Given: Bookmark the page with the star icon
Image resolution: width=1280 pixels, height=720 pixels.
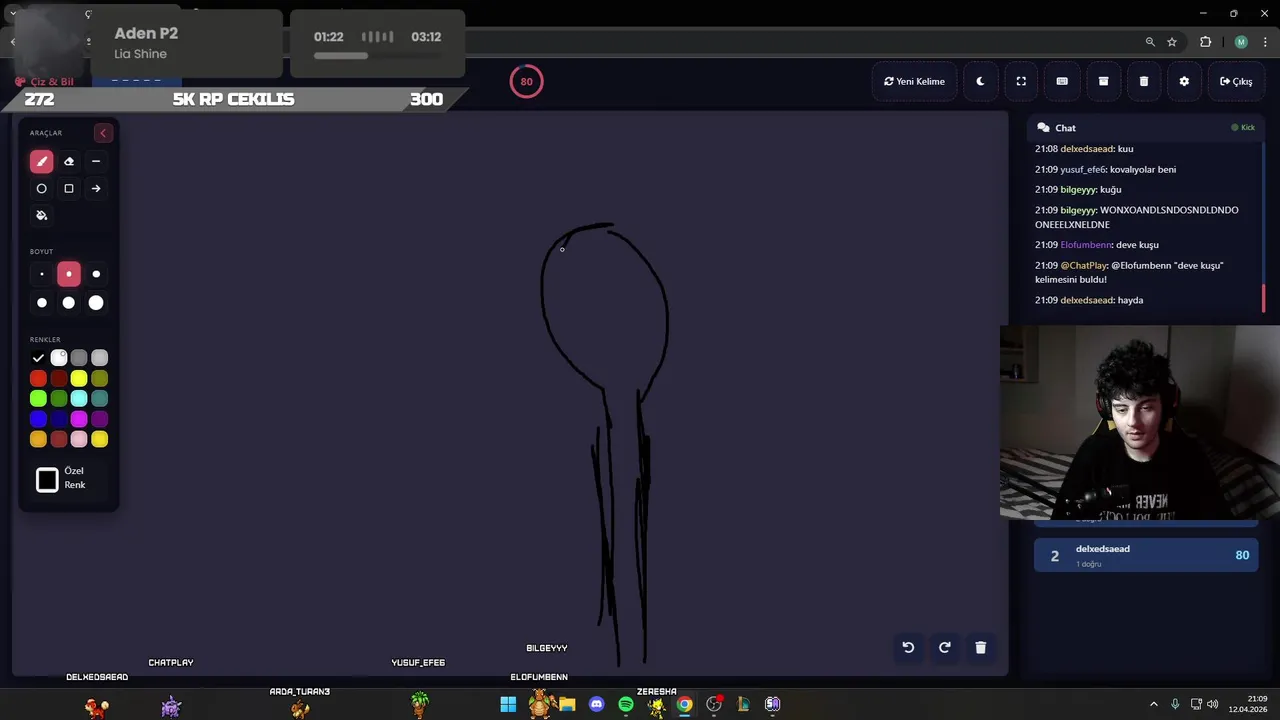Looking at the screenshot, I should (x=1172, y=42).
